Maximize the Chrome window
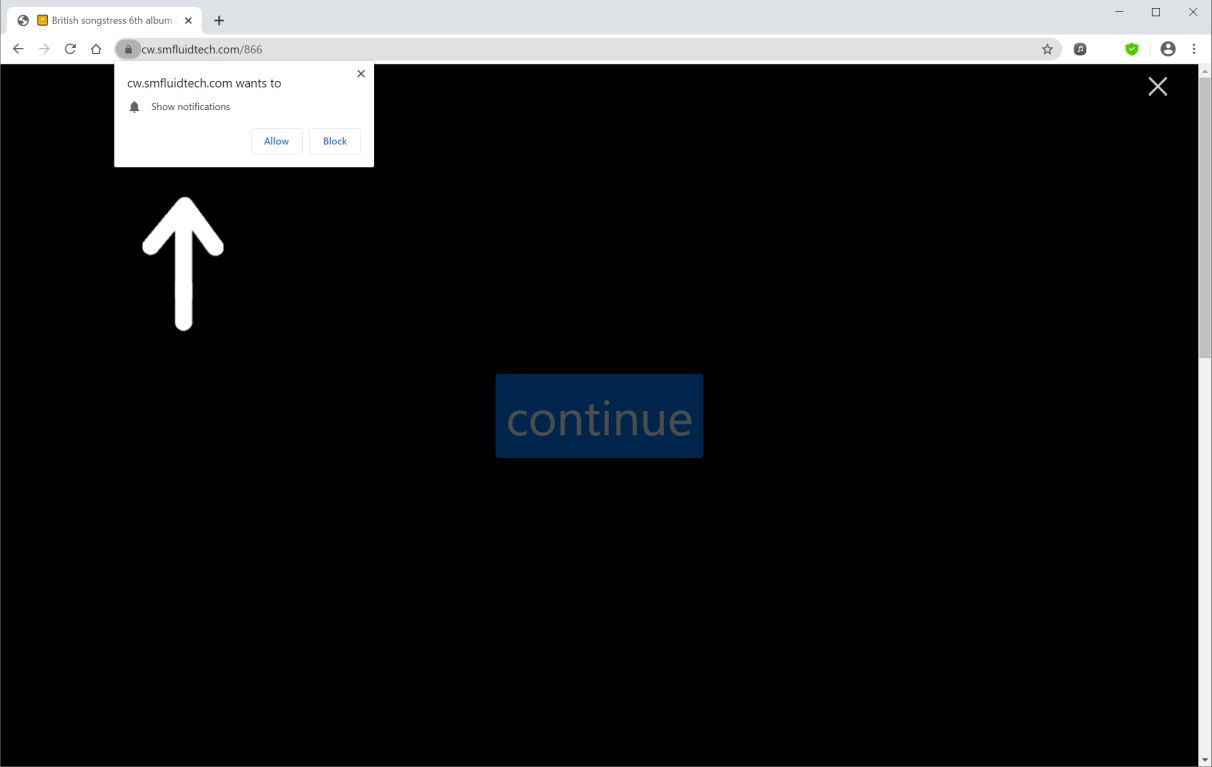 tap(1156, 12)
